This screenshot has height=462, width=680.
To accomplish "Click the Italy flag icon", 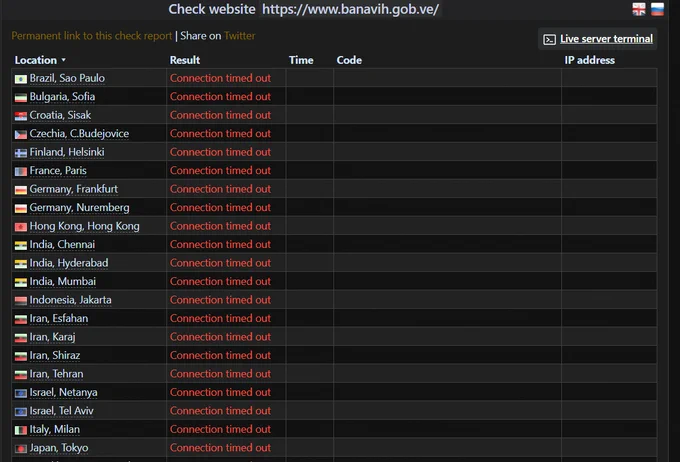I will tap(21, 430).
